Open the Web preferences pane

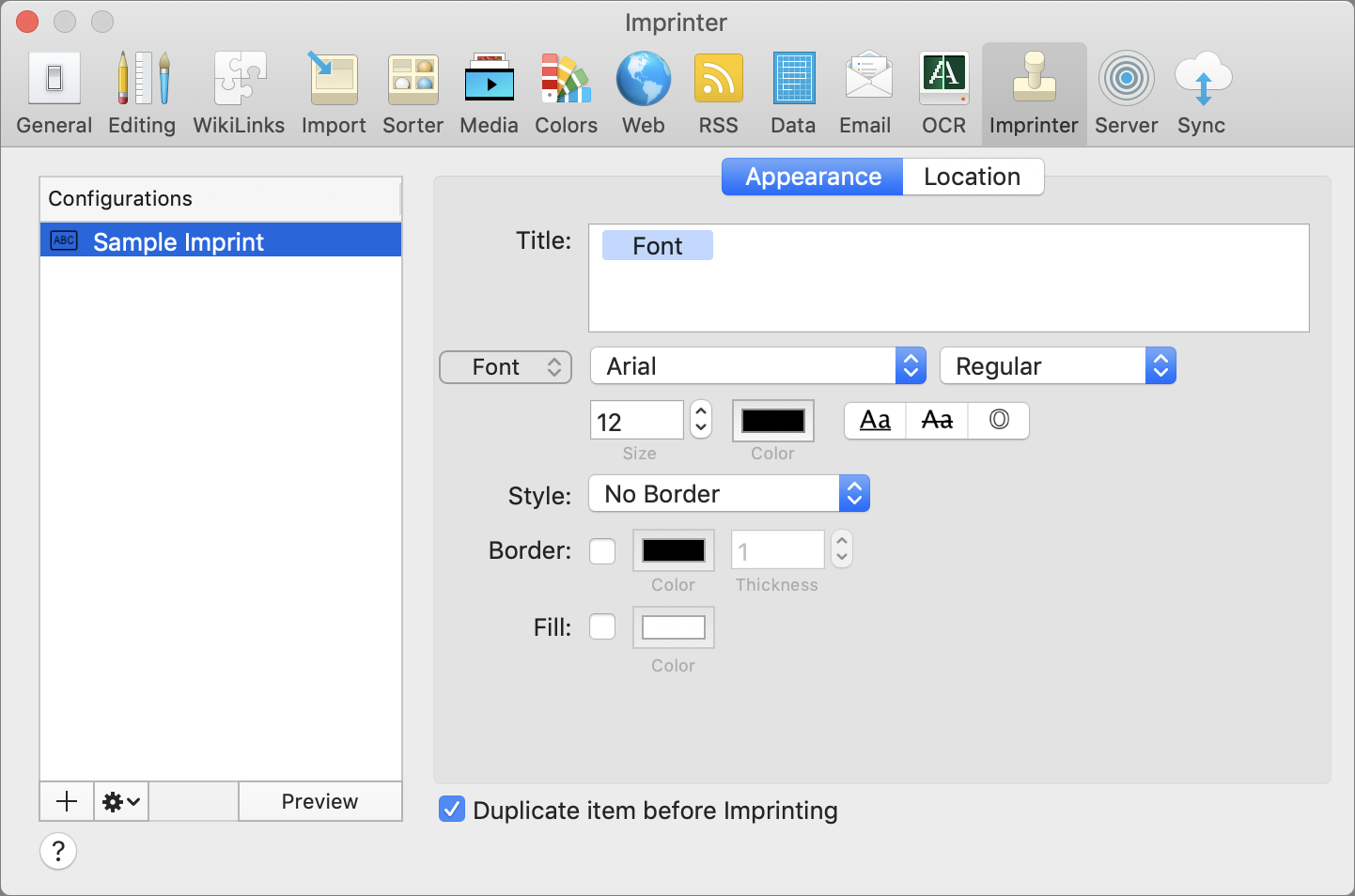point(644,94)
